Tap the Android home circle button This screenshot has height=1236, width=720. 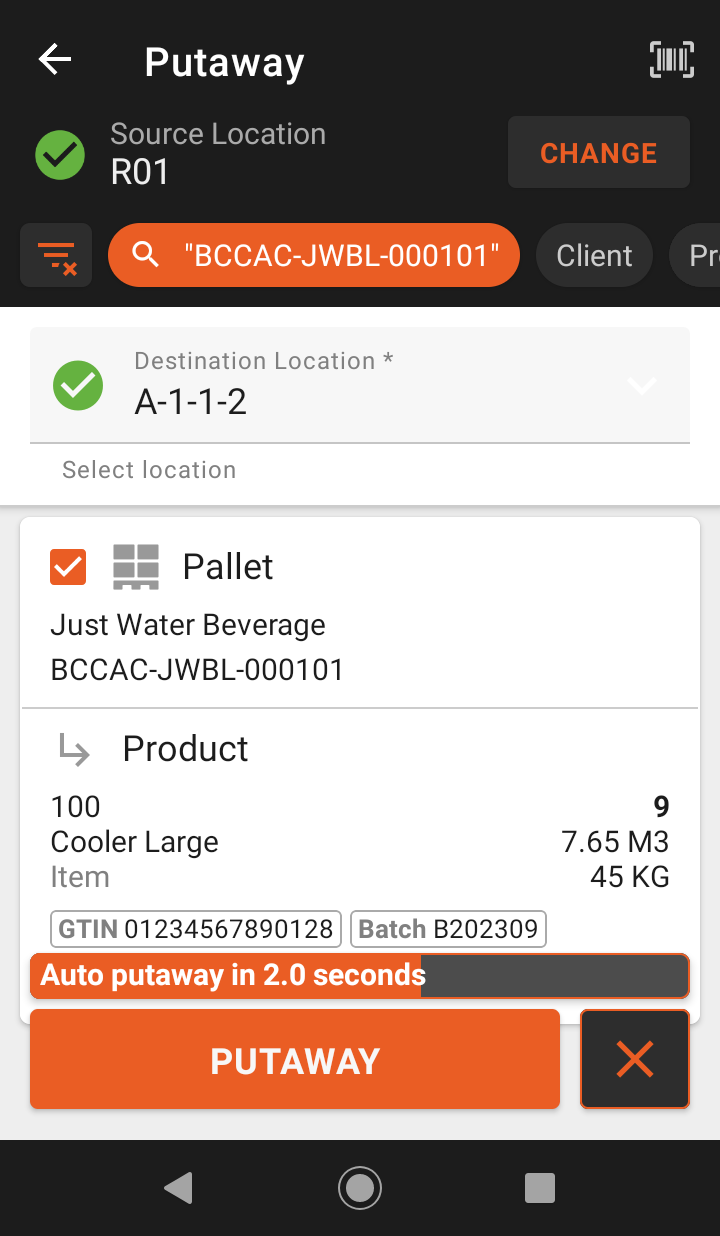[360, 1188]
